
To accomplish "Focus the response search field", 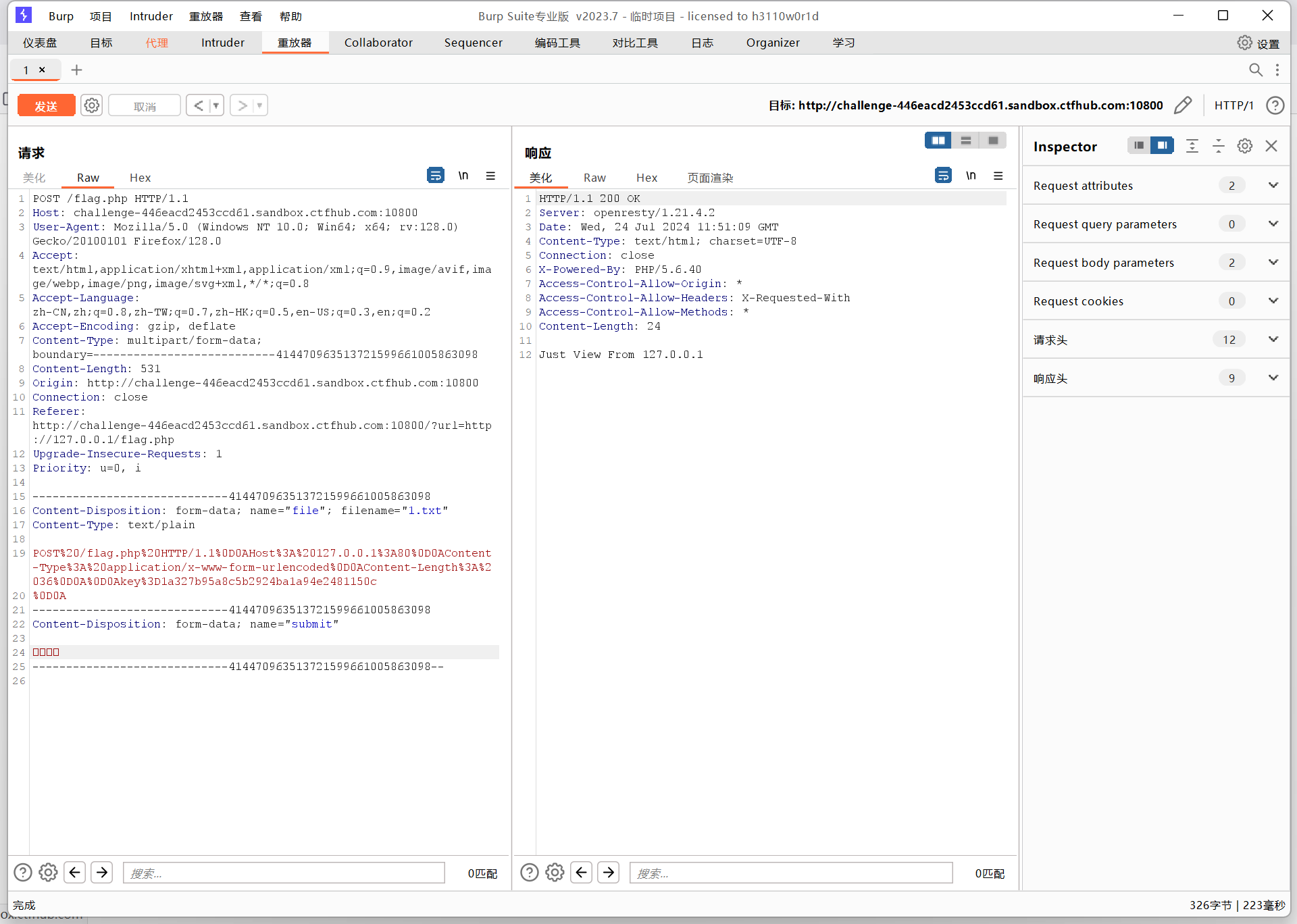I will [x=791, y=873].
